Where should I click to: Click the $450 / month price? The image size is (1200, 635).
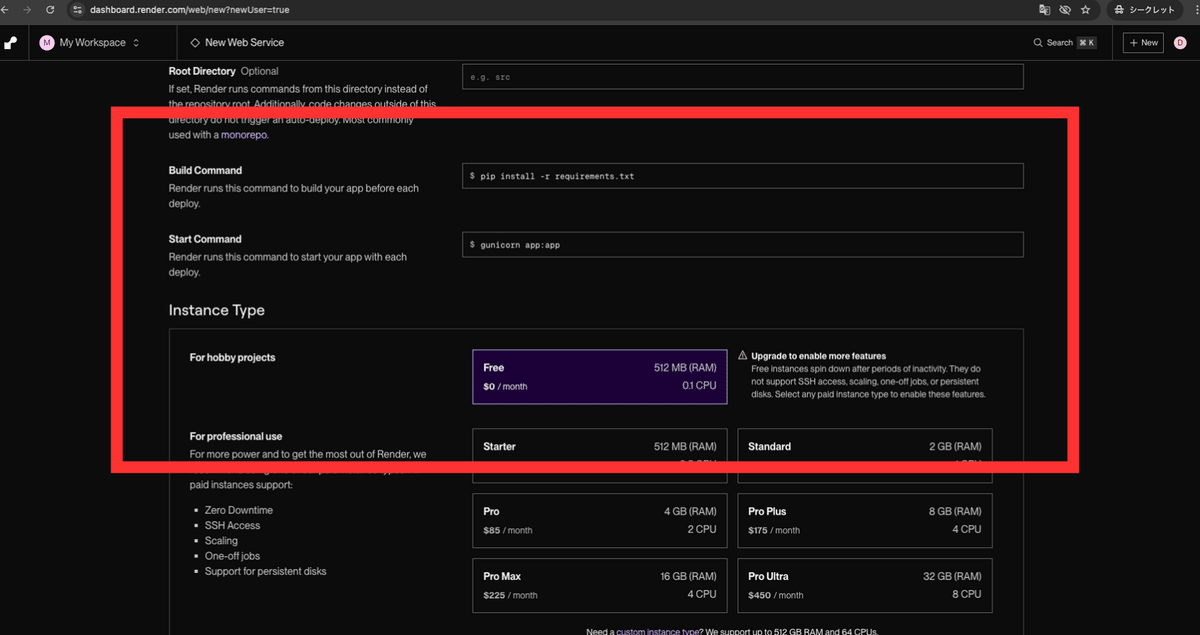click(x=776, y=595)
